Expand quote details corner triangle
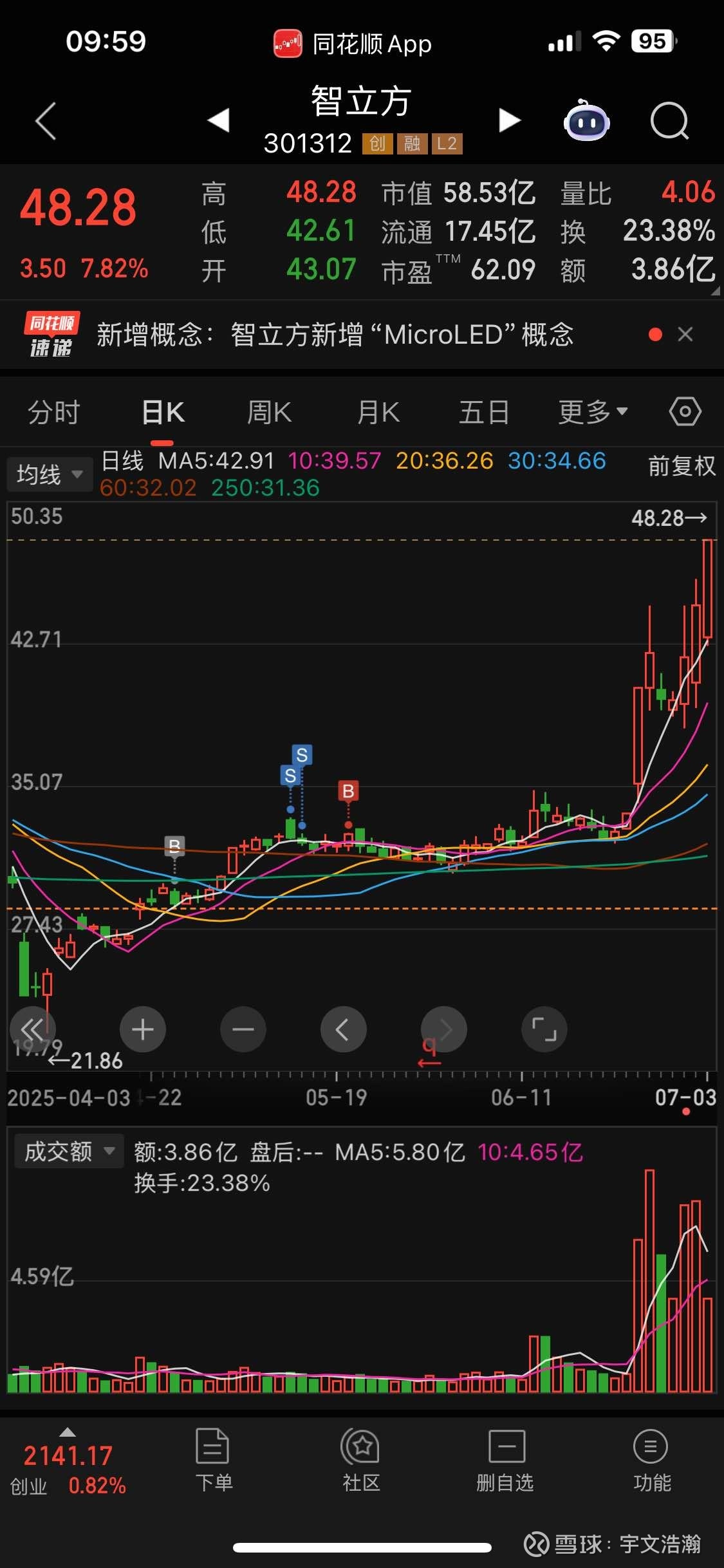Image resolution: width=724 pixels, height=1568 pixels. pyautogui.click(x=715, y=290)
